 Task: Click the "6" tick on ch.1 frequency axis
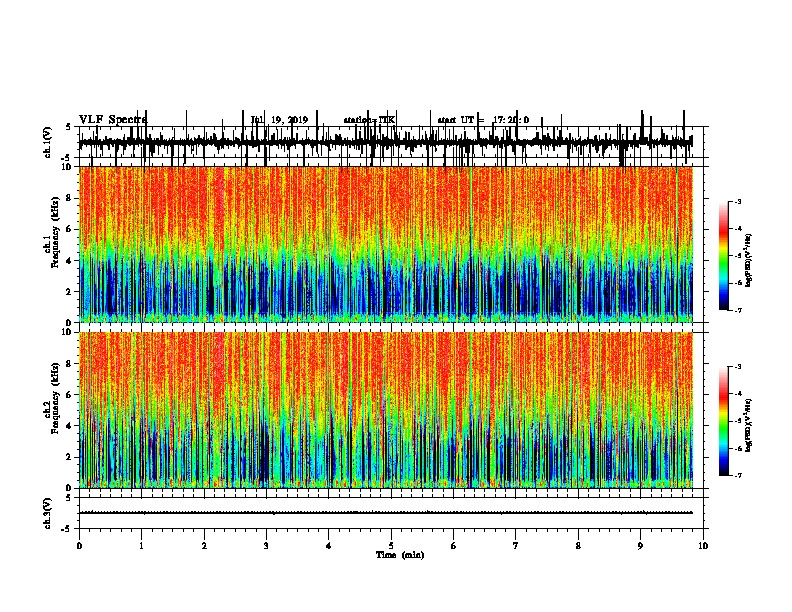pos(69,229)
